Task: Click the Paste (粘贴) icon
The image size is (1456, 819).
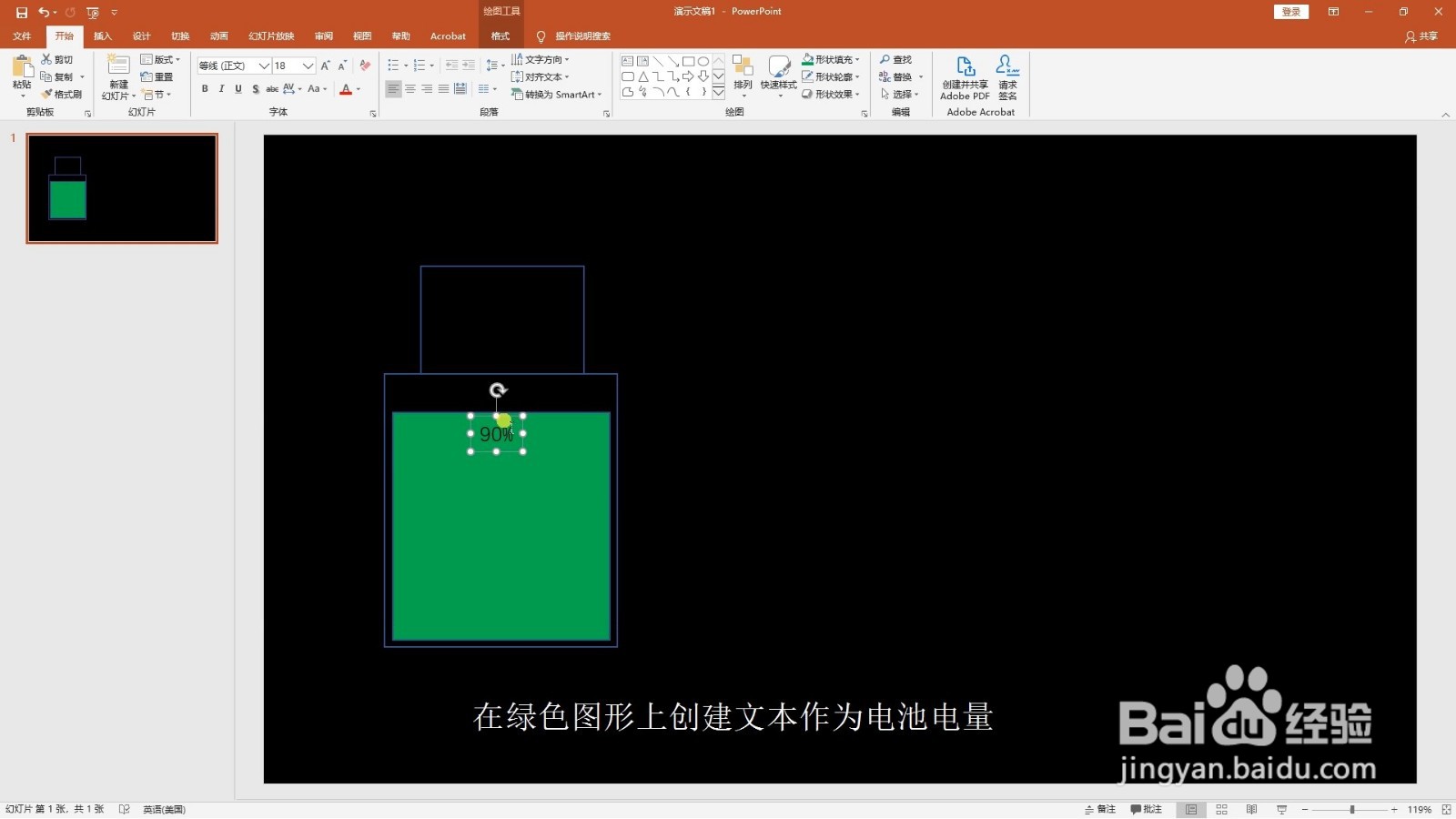Action: pos(22,66)
